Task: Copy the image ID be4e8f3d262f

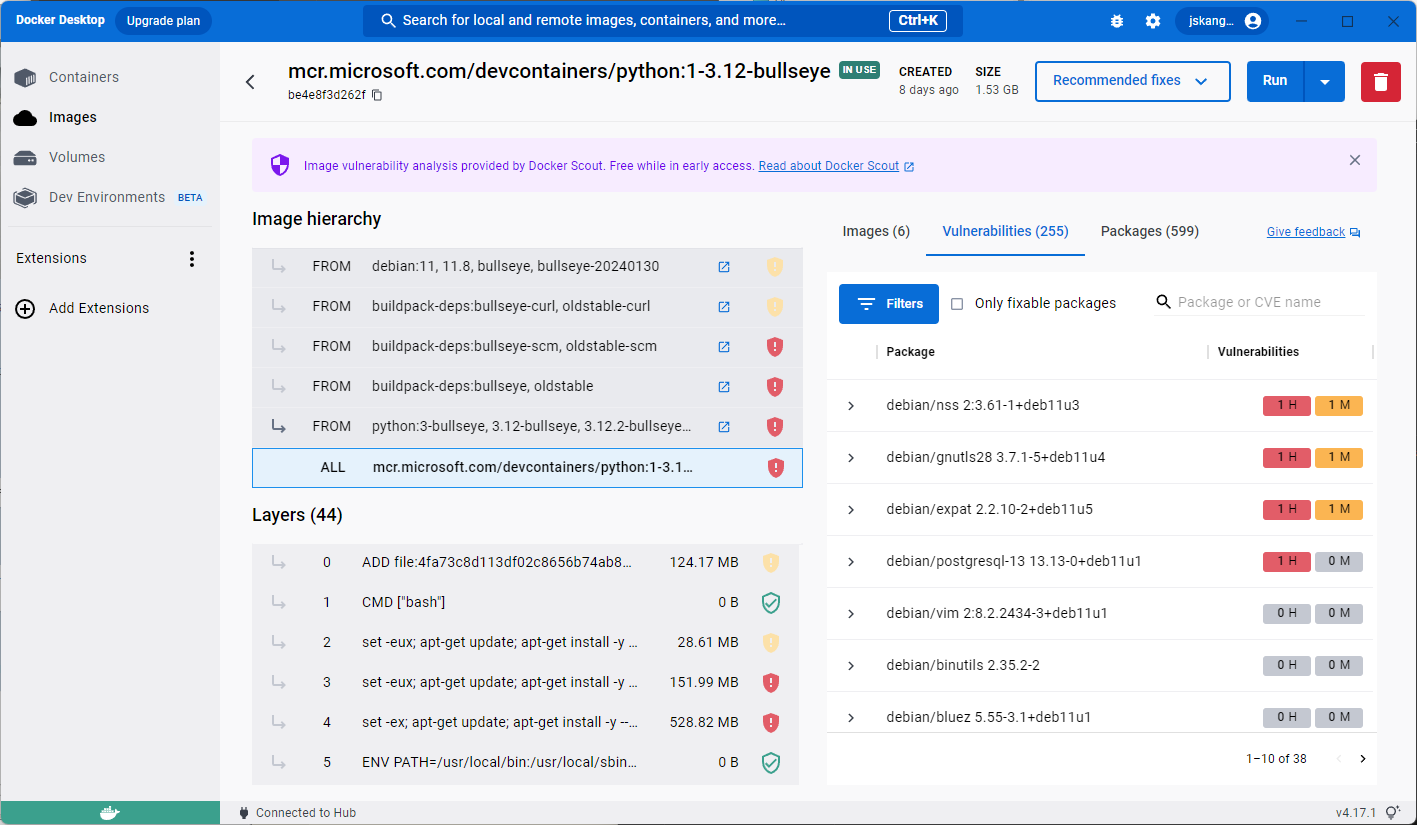Action: [x=377, y=95]
